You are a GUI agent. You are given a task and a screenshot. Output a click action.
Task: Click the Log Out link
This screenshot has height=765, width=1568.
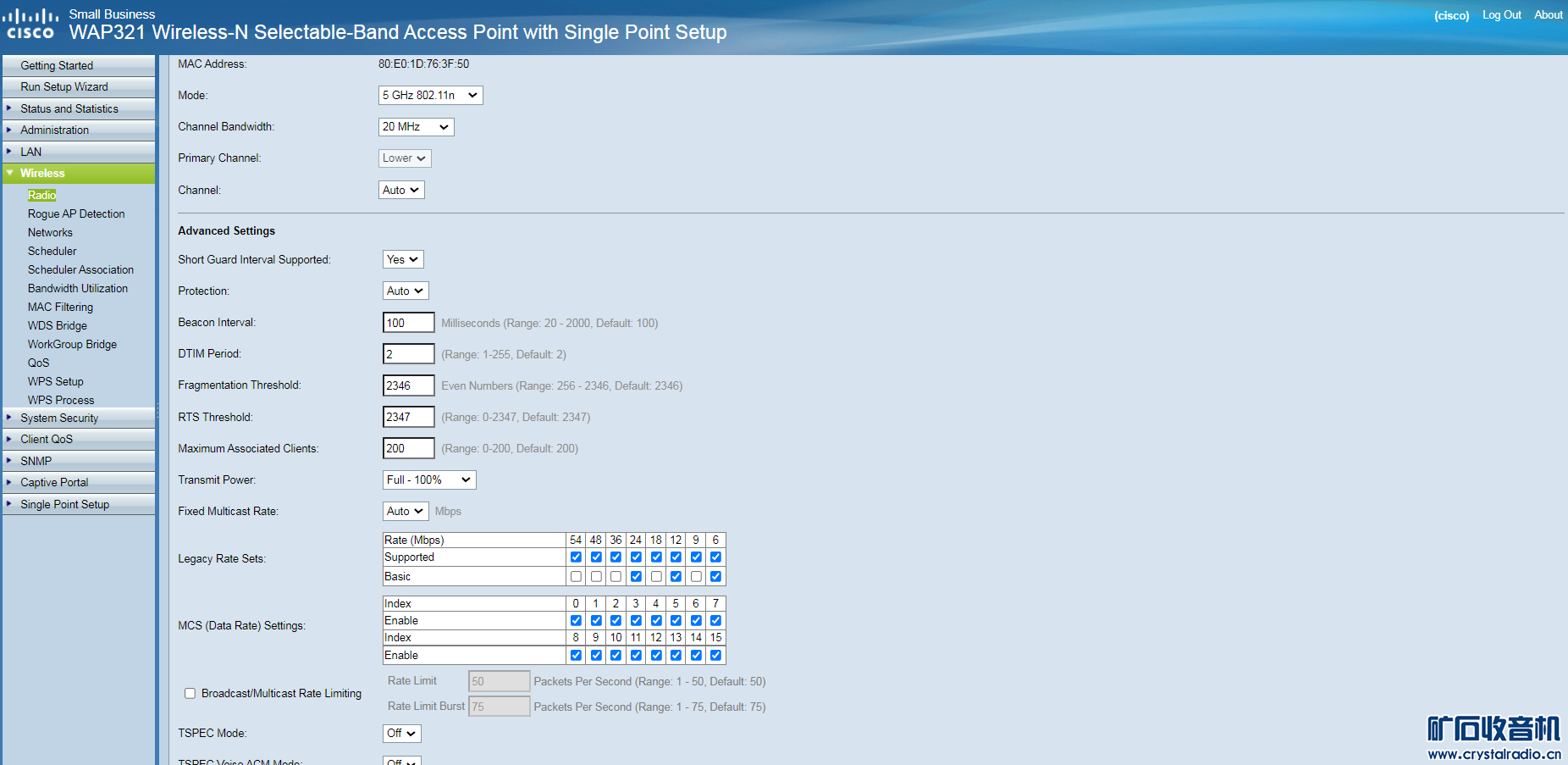[x=1501, y=14]
